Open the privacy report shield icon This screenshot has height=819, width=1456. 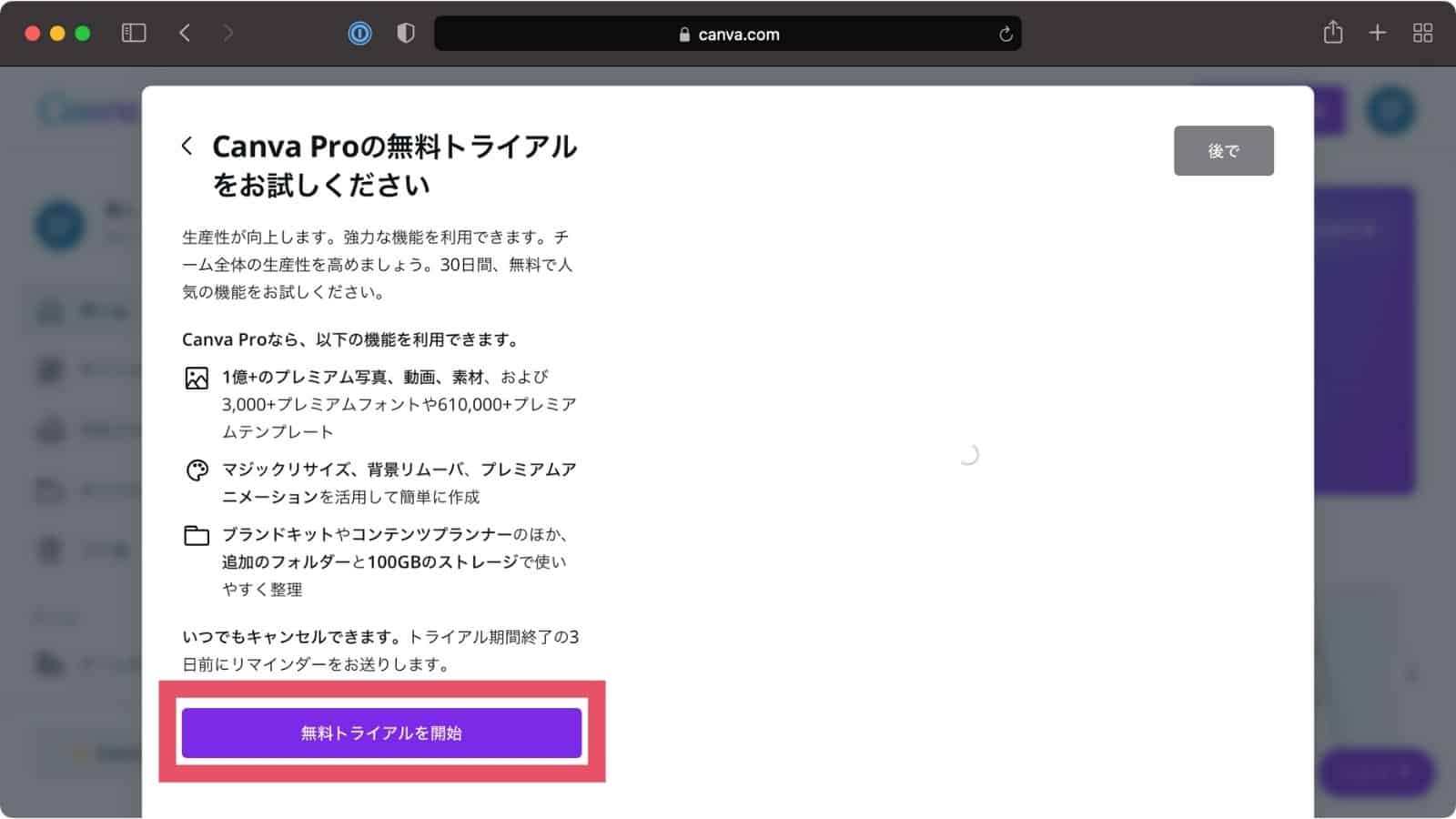pyautogui.click(x=406, y=34)
